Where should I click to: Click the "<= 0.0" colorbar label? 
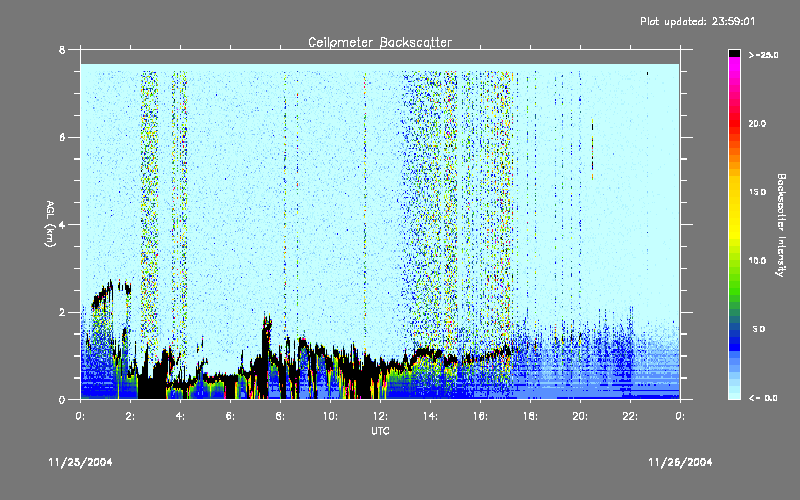point(763,398)
